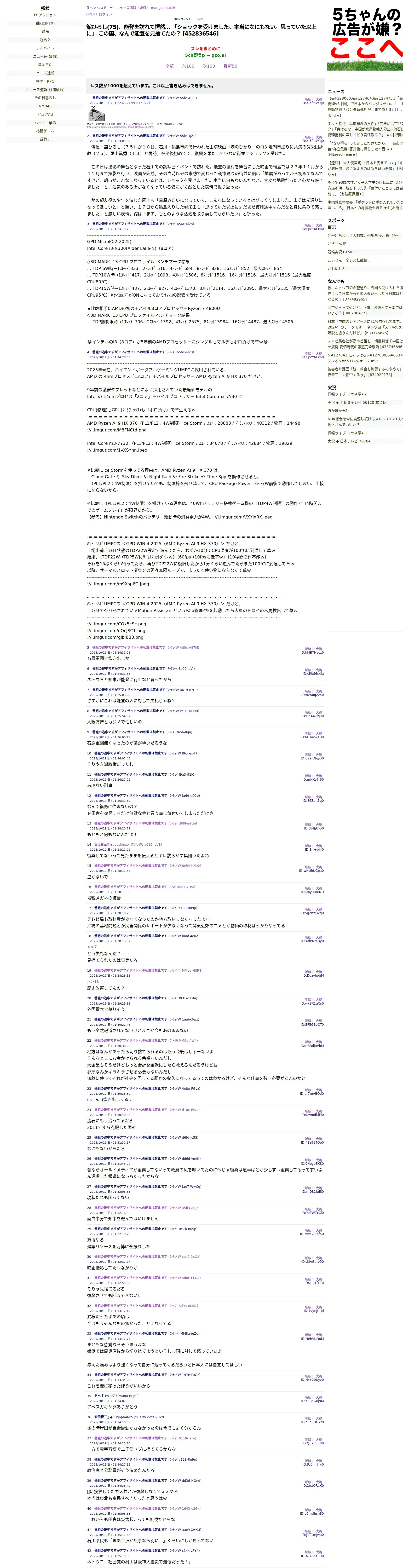Open PCアクション board in sidebar
The image size is (403, 1568).
click(x=45, y=15)
